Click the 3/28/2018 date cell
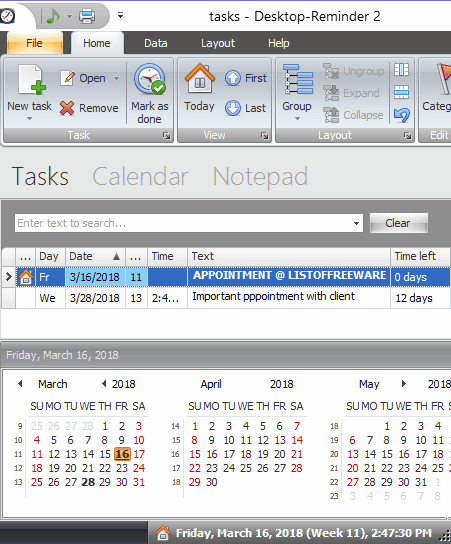 (95, 298)
